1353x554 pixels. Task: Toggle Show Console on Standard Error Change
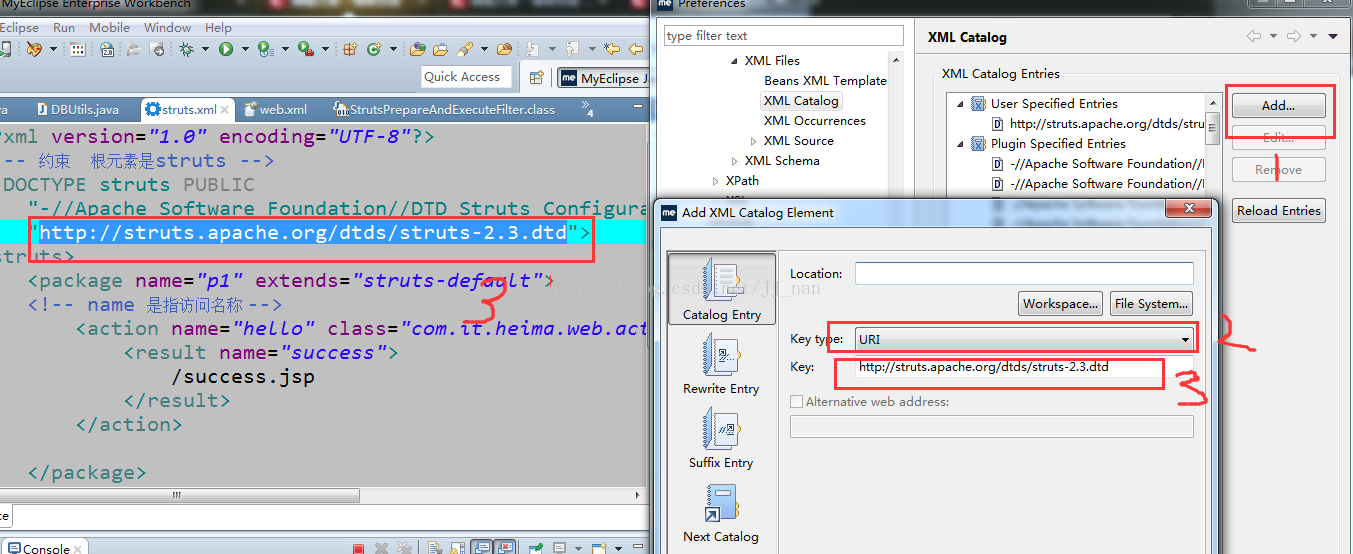pos(505,548)
